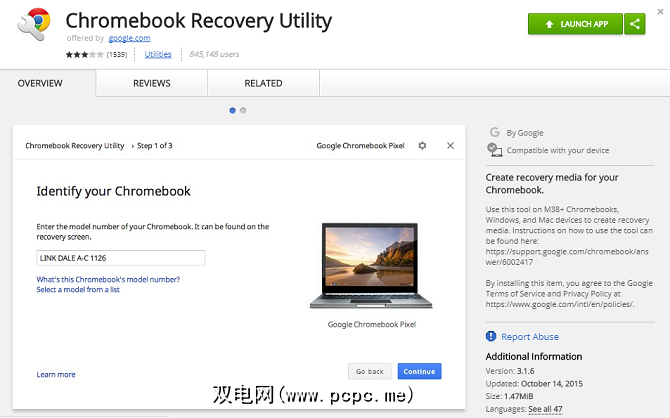
Task: Click the model number input field
Action: pos(120,258)
